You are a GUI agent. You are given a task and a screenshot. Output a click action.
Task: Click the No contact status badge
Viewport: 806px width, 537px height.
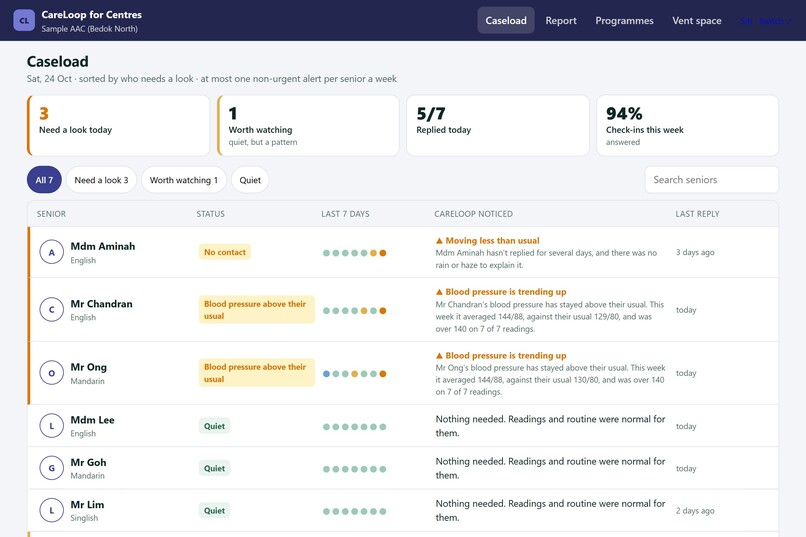point(225,252)
